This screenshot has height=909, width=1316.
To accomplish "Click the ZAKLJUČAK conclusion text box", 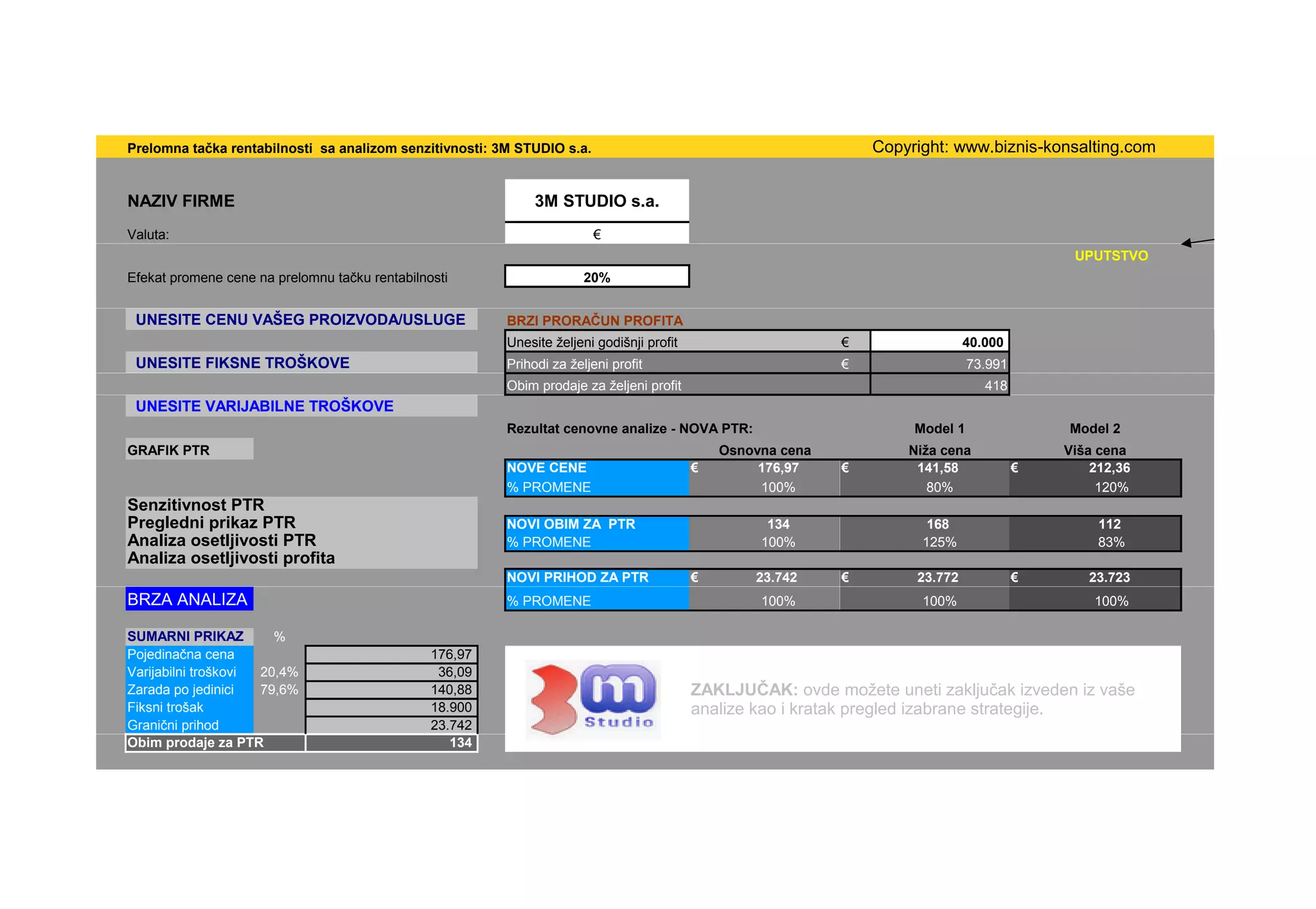I will pyautogui.click(x=912, y=699).
